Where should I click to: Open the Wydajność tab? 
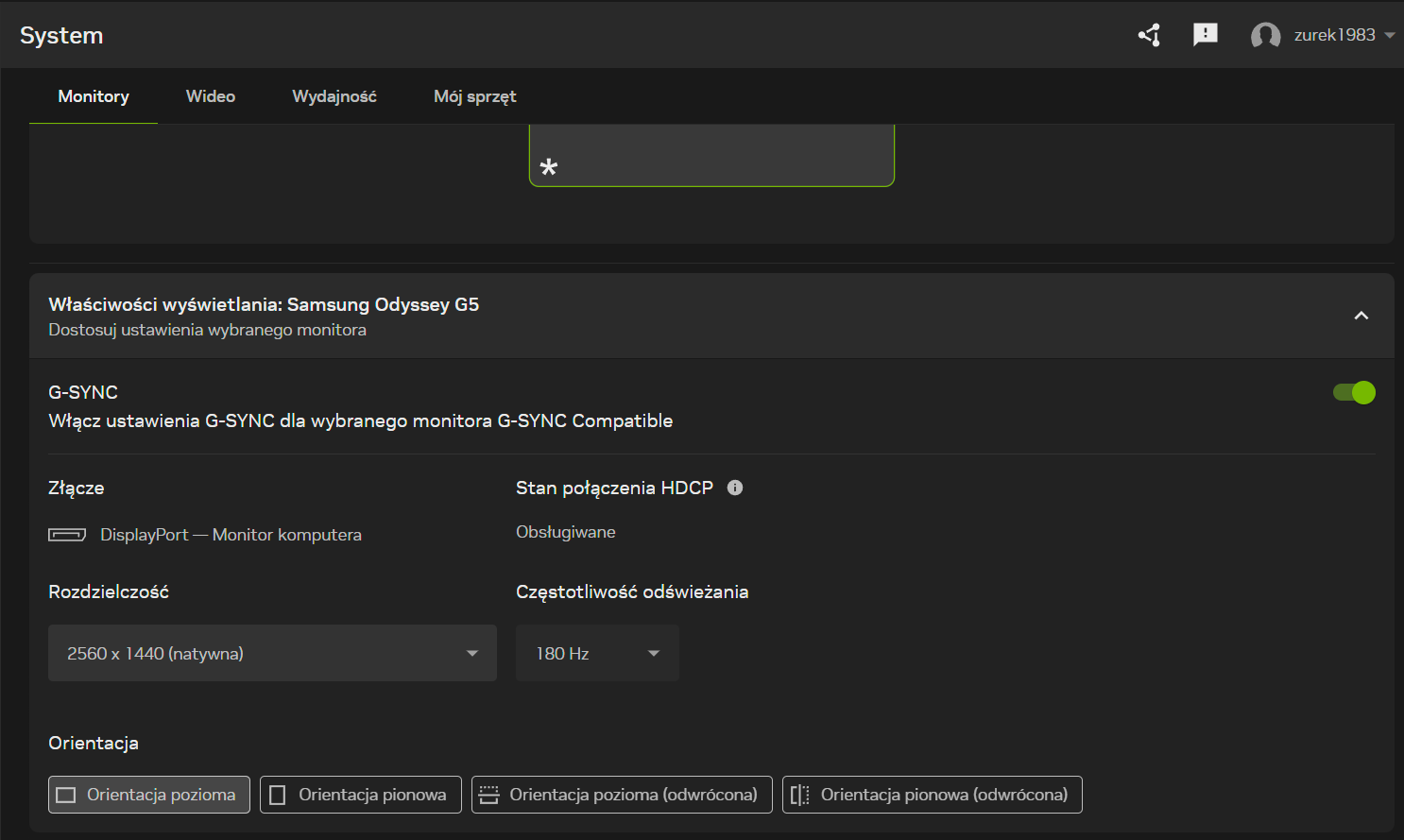(x=334, y=96)
